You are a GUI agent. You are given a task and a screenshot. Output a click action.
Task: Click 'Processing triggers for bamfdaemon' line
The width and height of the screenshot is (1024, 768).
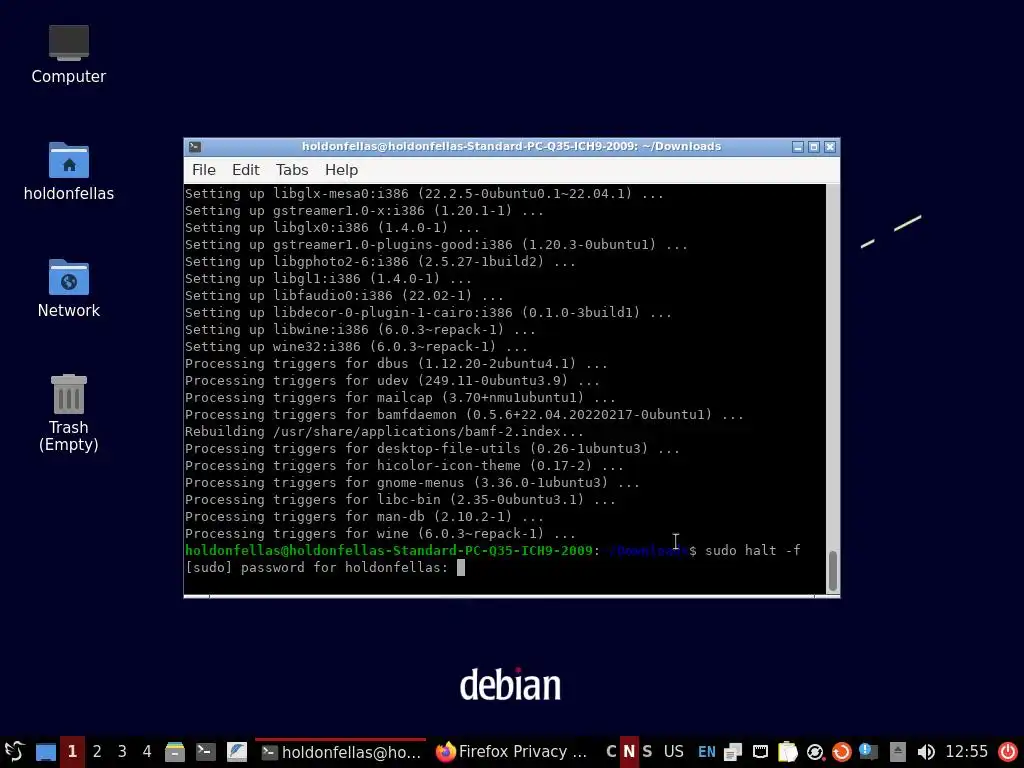(x=464, y=415)
